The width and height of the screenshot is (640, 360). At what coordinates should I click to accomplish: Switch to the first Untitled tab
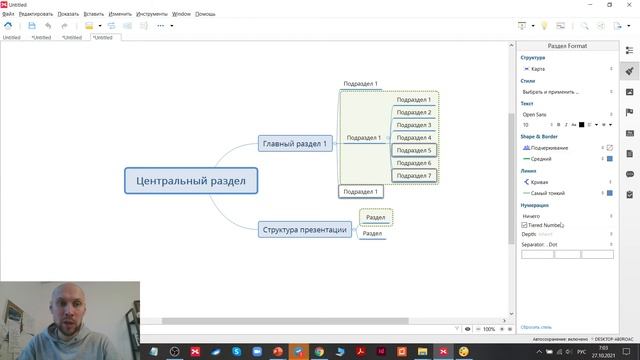pyautogui.click(x=11, y=37)
